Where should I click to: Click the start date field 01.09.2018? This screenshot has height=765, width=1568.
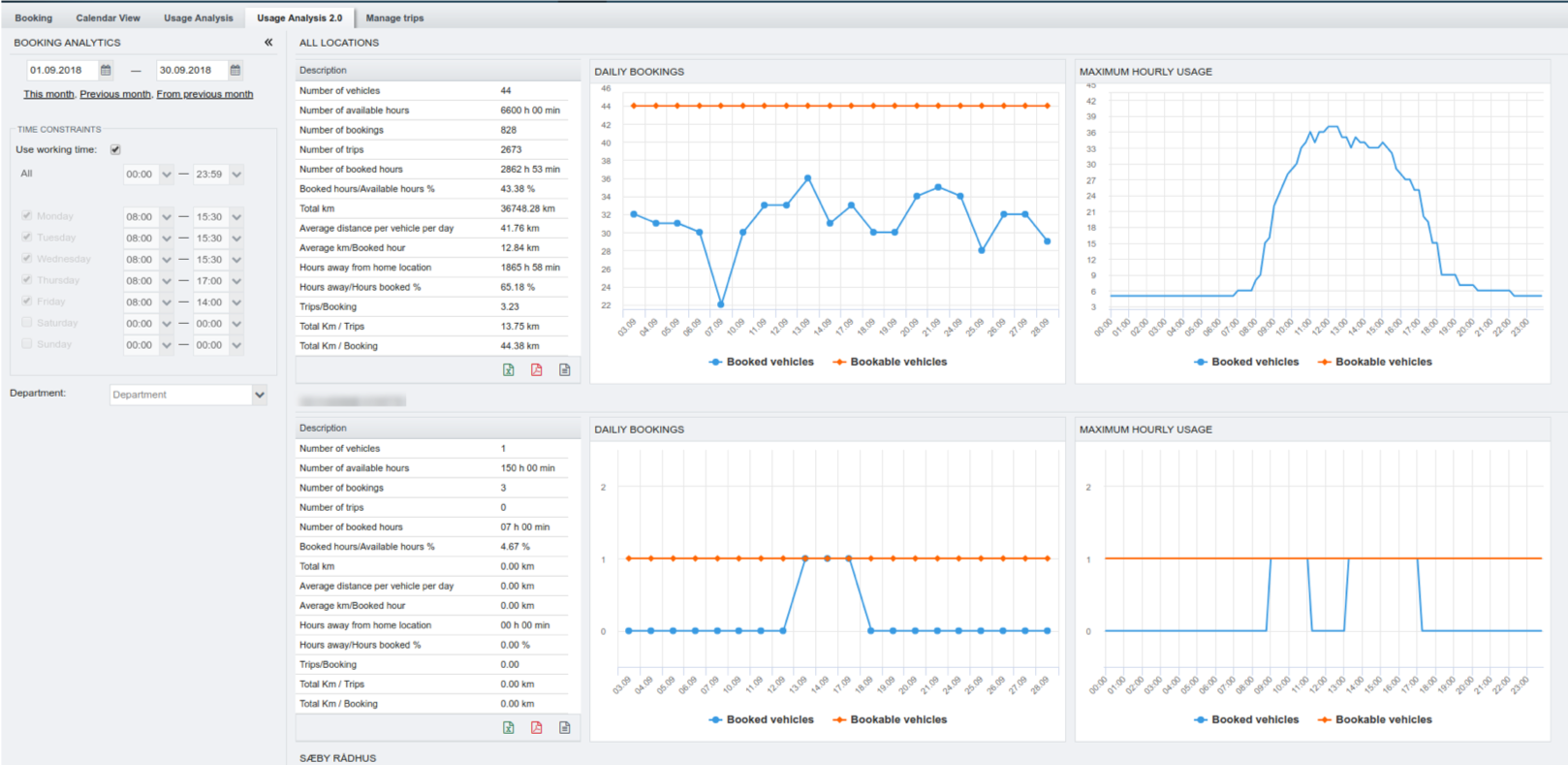pos(62,70)
